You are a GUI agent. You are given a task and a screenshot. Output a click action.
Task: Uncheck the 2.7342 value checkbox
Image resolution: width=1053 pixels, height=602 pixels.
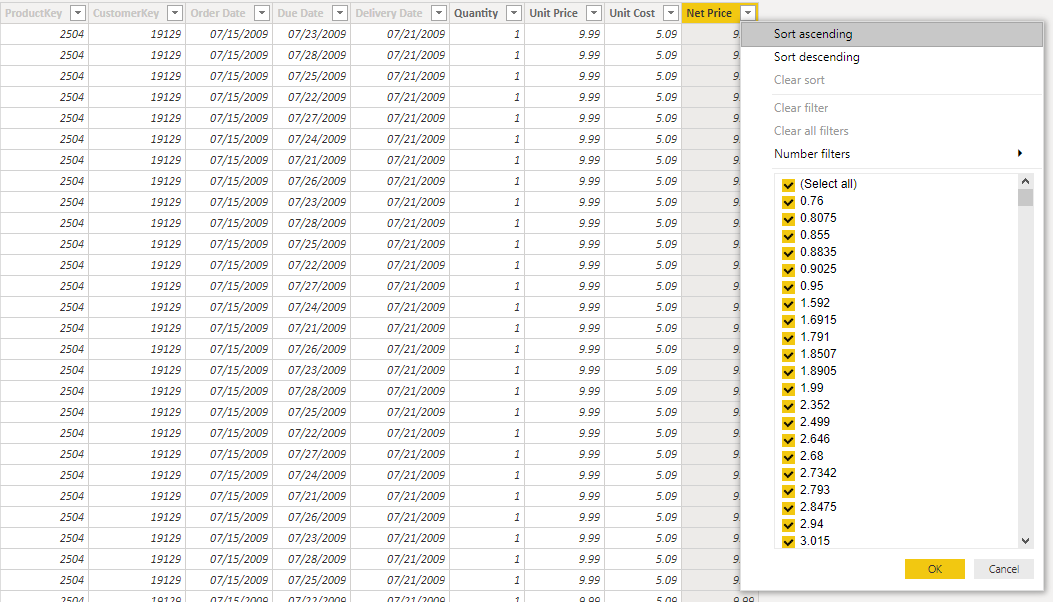coord(788,474)
